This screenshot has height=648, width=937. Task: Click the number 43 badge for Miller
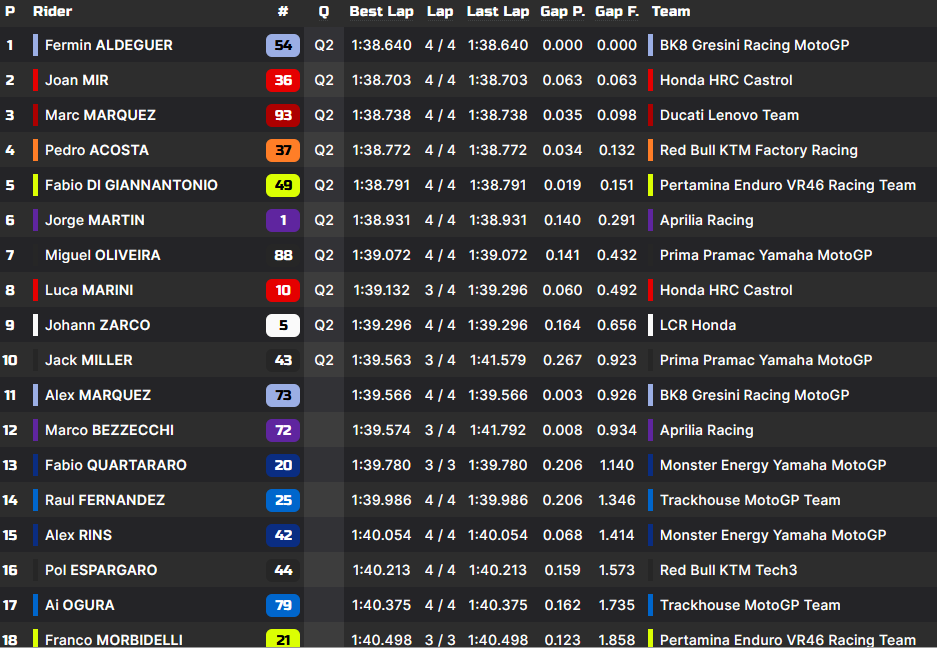click(x=283, y=360)
